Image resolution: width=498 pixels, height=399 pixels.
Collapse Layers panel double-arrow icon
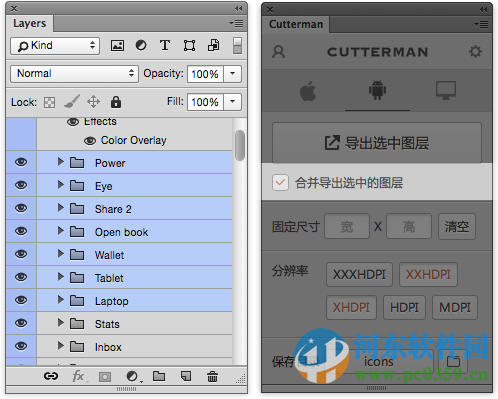click(238, 9)
